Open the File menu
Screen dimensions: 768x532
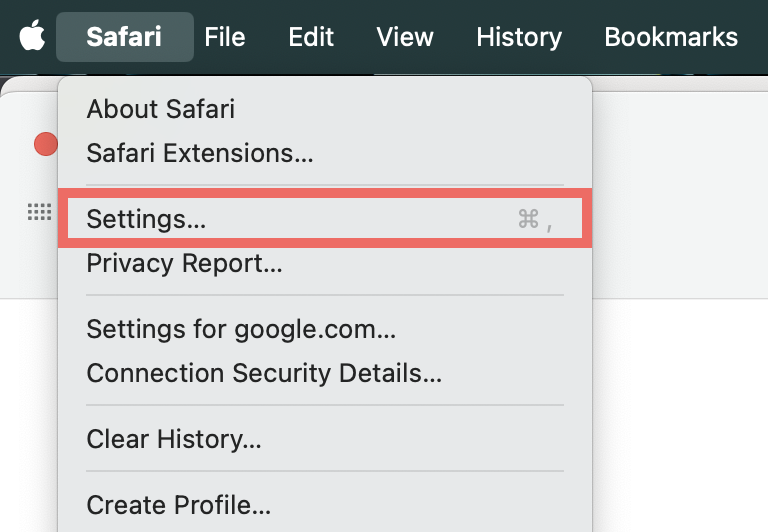pos(225,38)
